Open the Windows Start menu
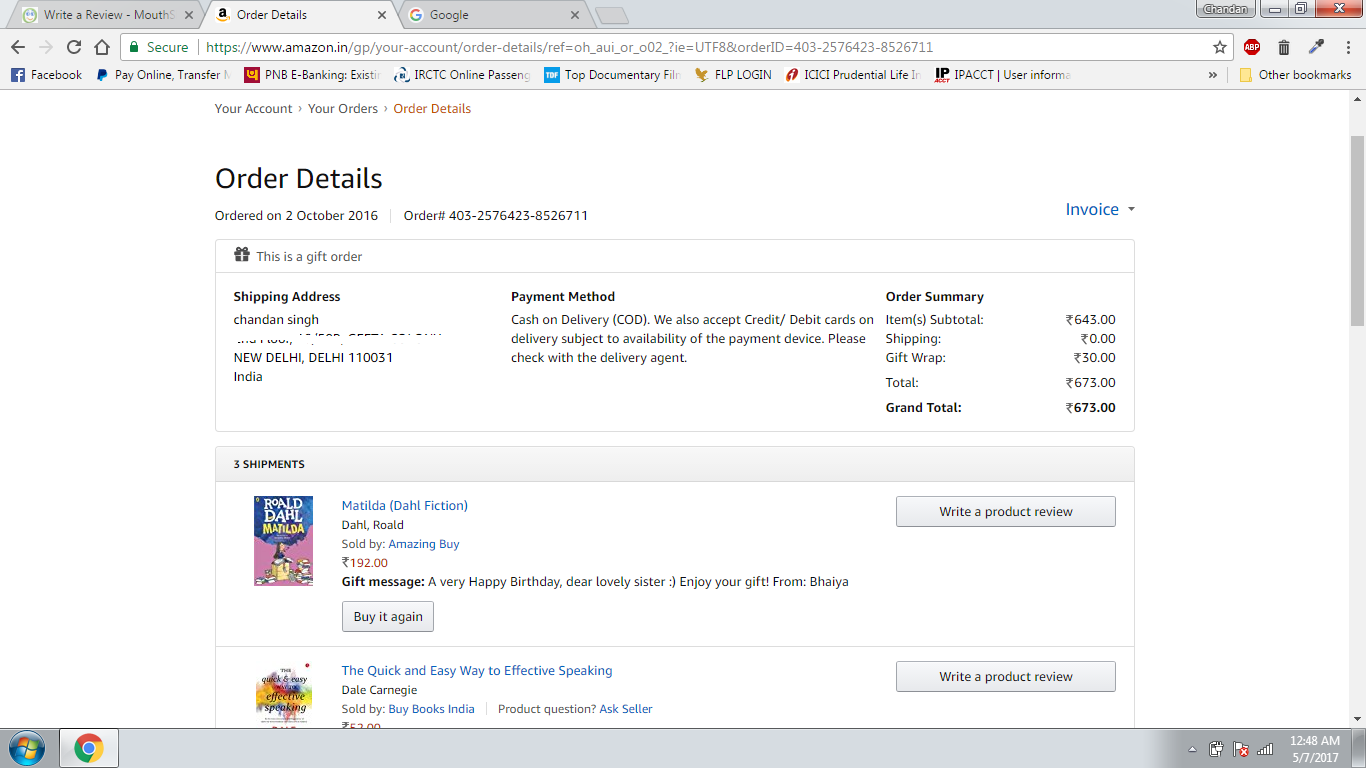The image size is (1366, 768). coord(26,748)
